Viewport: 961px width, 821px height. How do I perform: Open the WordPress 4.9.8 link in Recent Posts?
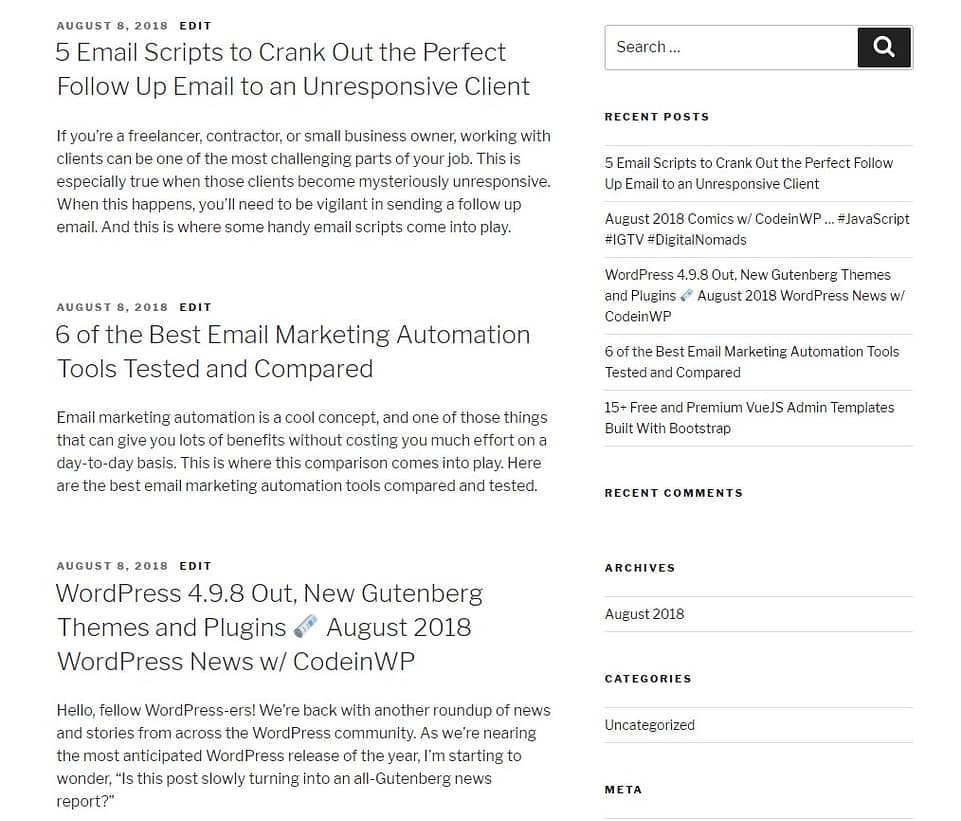click(753, 295)
